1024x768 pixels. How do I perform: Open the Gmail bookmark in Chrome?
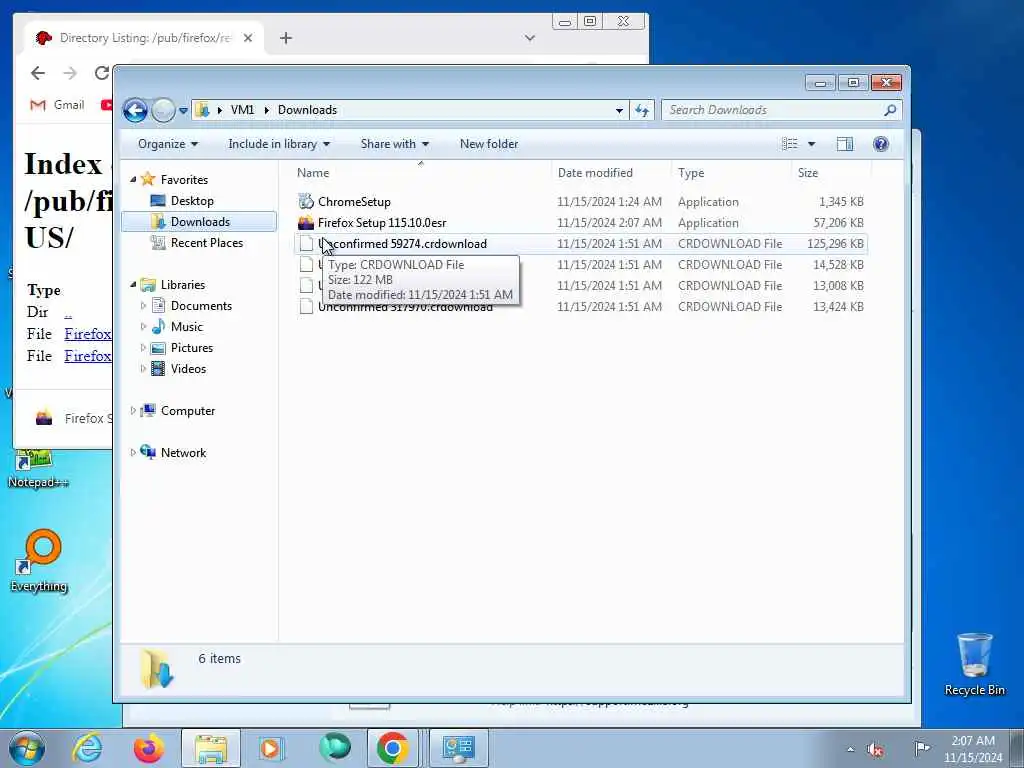tap(57, 104)
